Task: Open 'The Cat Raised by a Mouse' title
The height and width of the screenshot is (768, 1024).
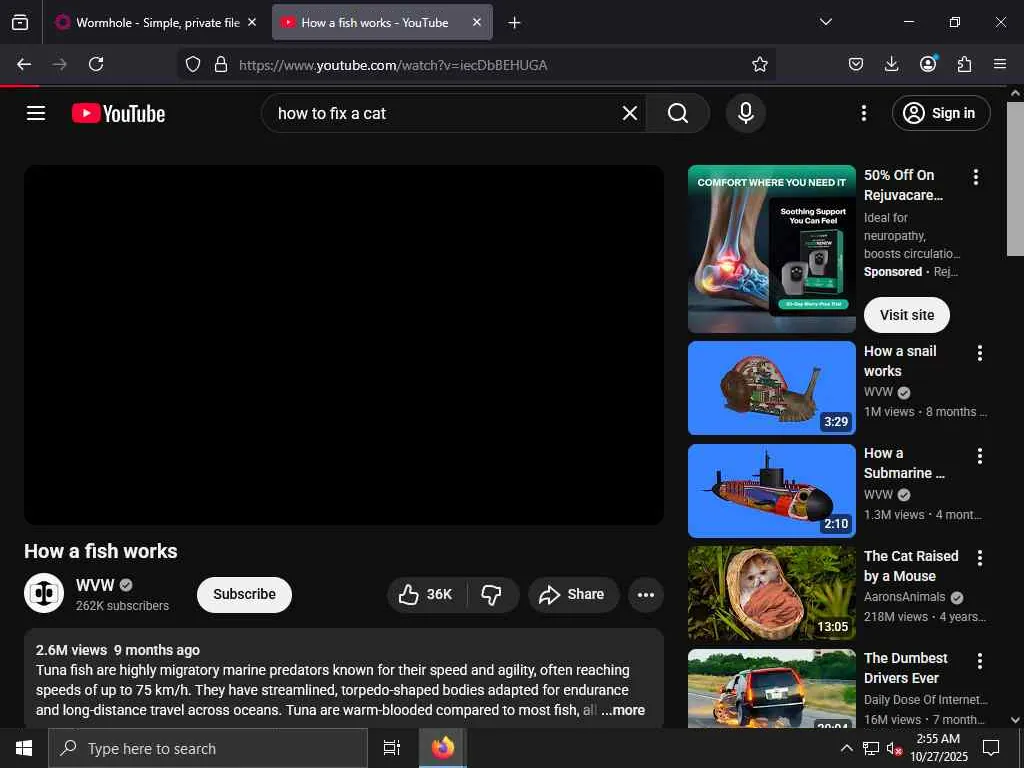Action: [x=911, y=566]
